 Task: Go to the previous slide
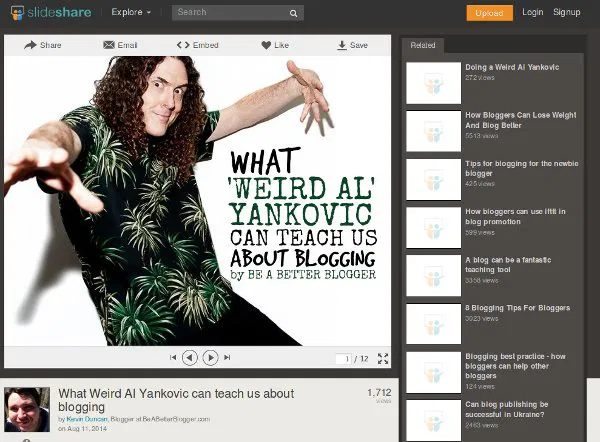tap(191, 357)
